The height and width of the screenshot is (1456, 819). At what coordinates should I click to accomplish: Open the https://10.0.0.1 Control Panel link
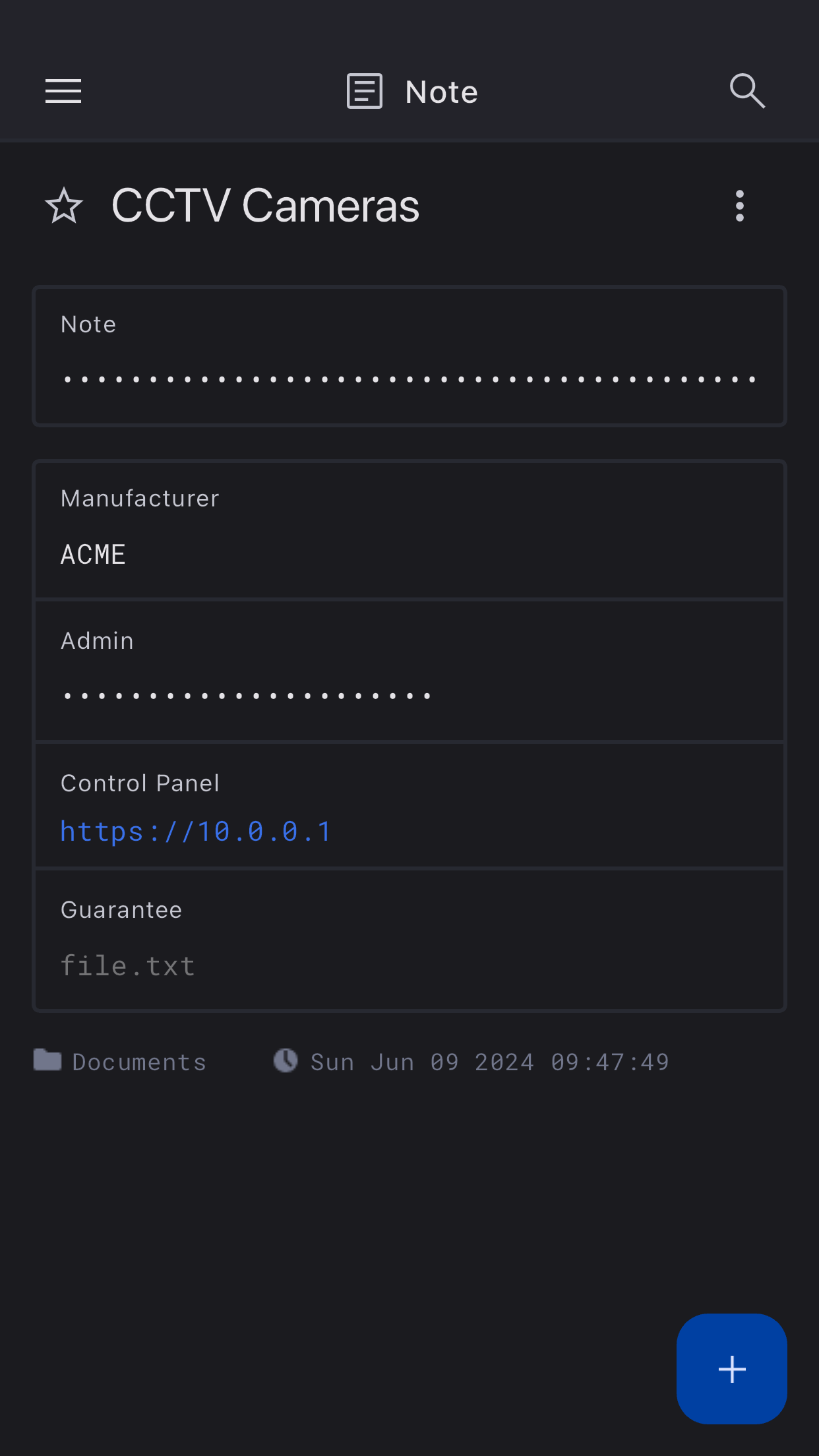(x=196, y=832)
